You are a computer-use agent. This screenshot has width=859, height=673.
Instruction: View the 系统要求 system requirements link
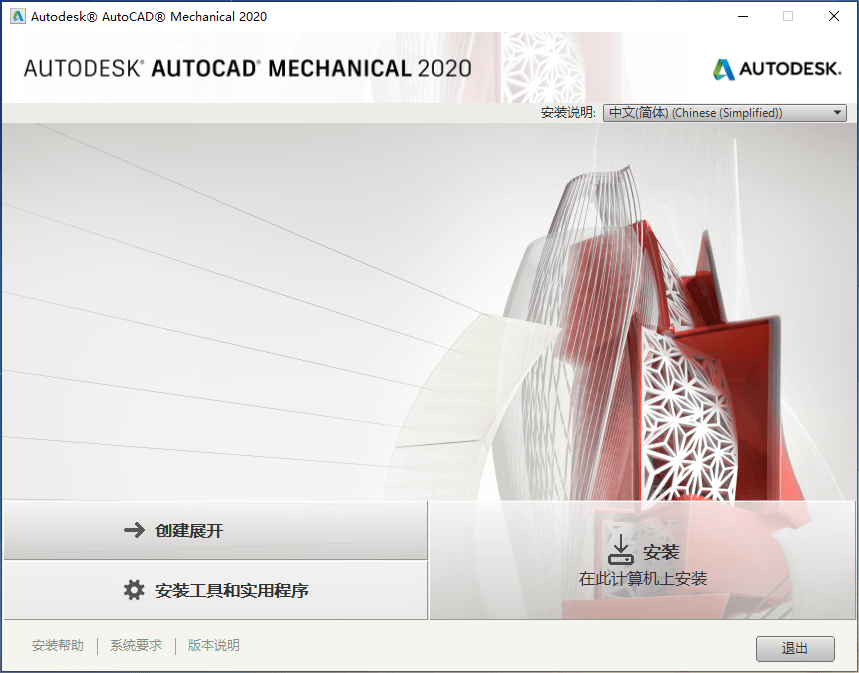click(x=135, y=645)
